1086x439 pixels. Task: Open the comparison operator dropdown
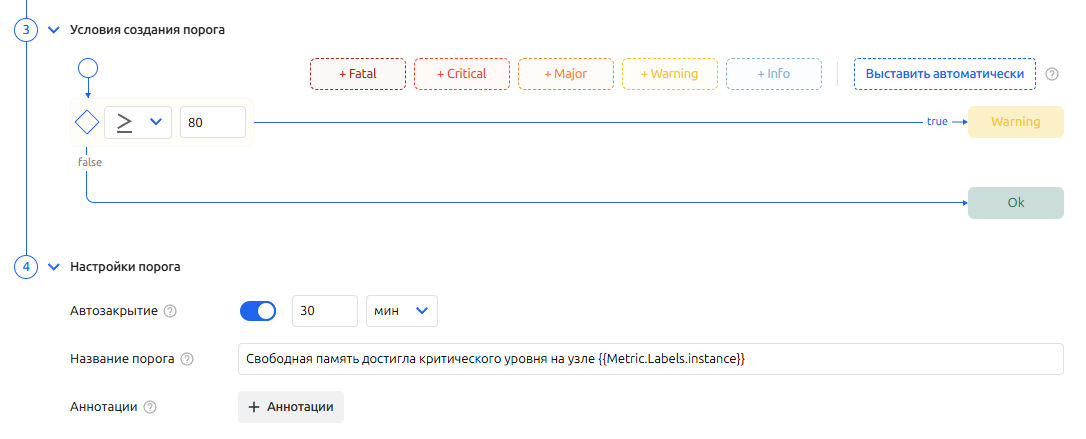(138, 122)
